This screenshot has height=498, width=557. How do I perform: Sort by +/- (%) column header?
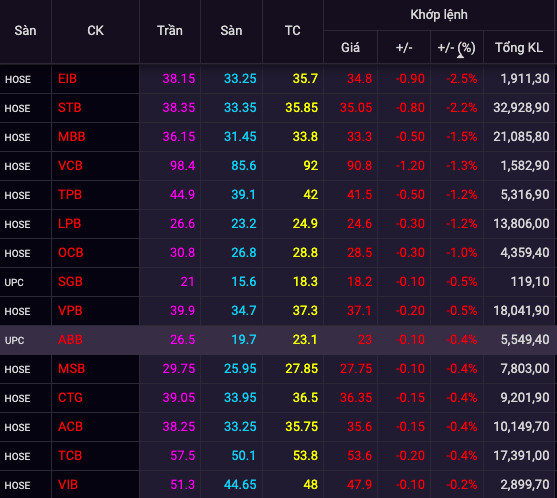pyautogui.click(x=456, y=48)
